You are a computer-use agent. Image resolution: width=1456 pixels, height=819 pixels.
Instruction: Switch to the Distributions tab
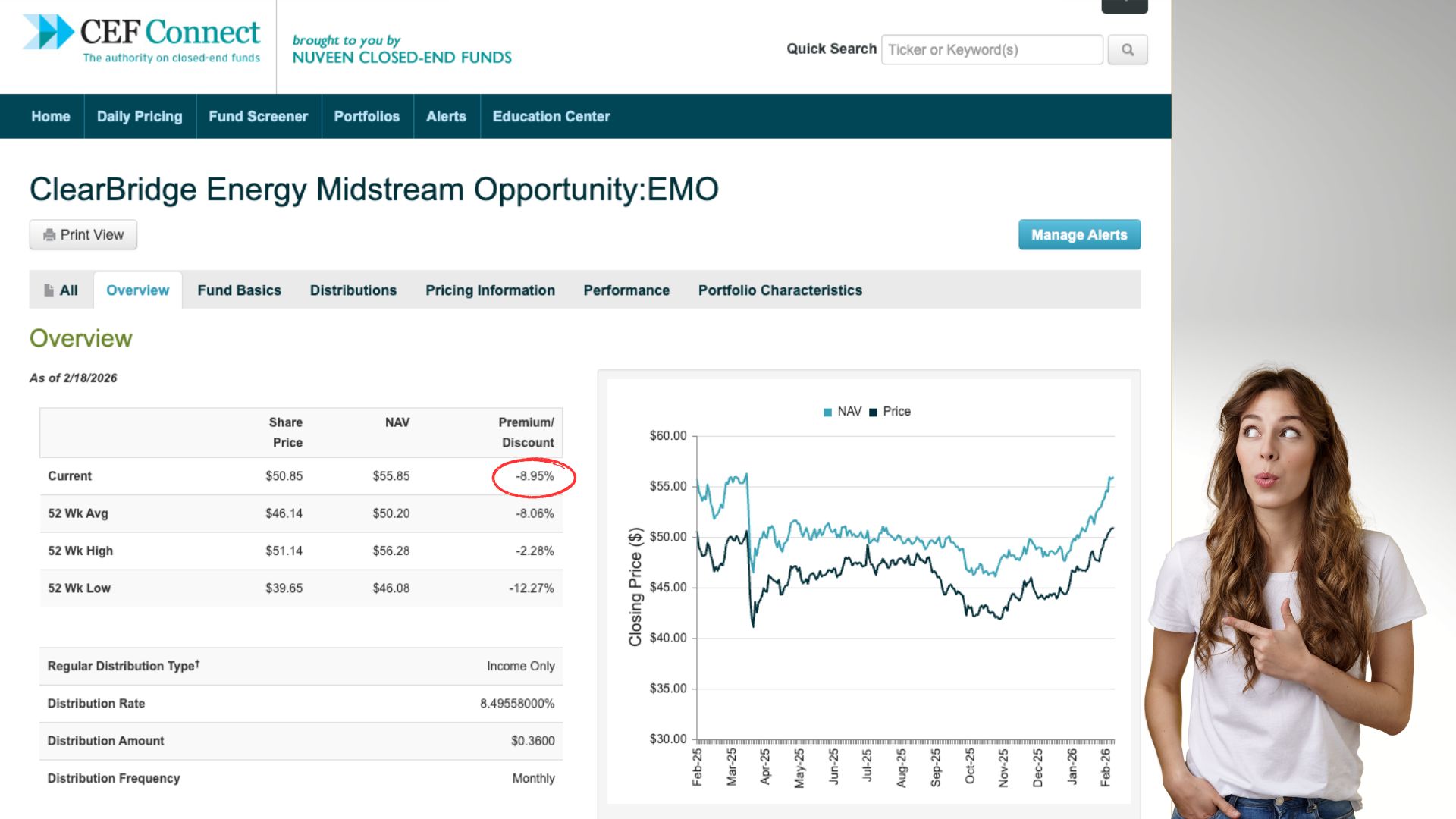[353, 290]
